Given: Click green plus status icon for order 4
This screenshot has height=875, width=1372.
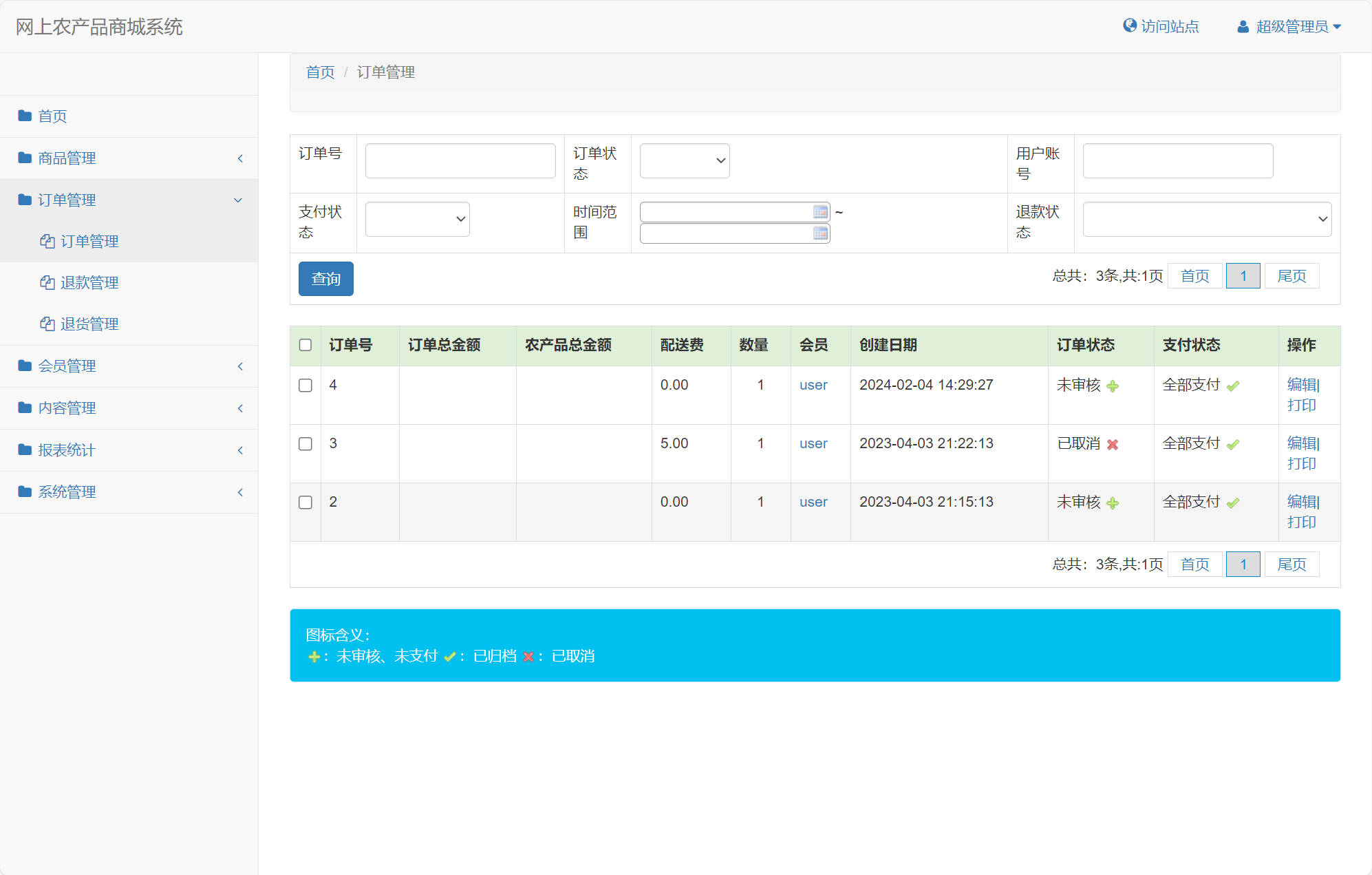Looking at the screenshot, I should tap(1113, 386).
